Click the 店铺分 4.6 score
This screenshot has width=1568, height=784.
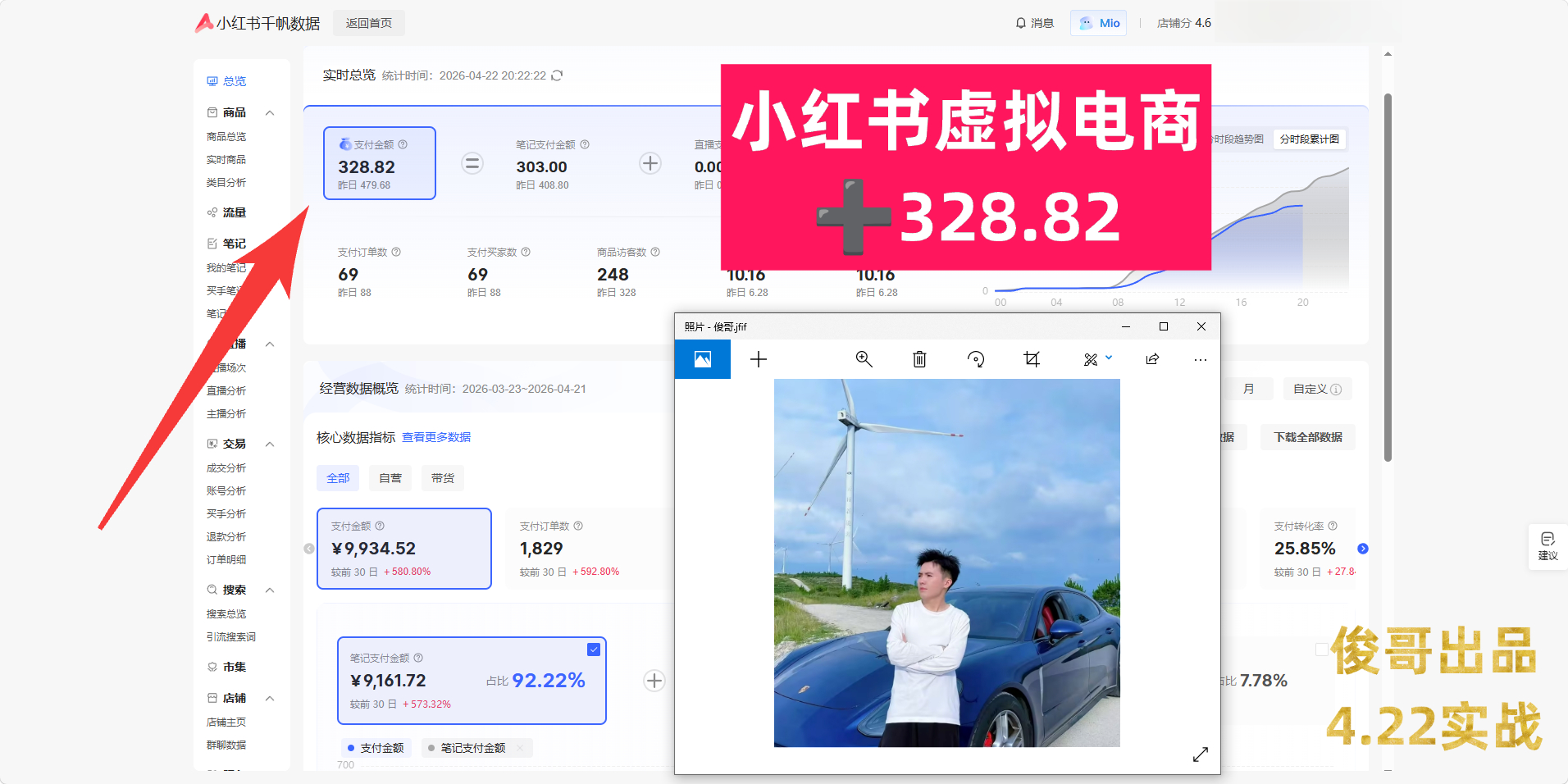[1184, 23]
